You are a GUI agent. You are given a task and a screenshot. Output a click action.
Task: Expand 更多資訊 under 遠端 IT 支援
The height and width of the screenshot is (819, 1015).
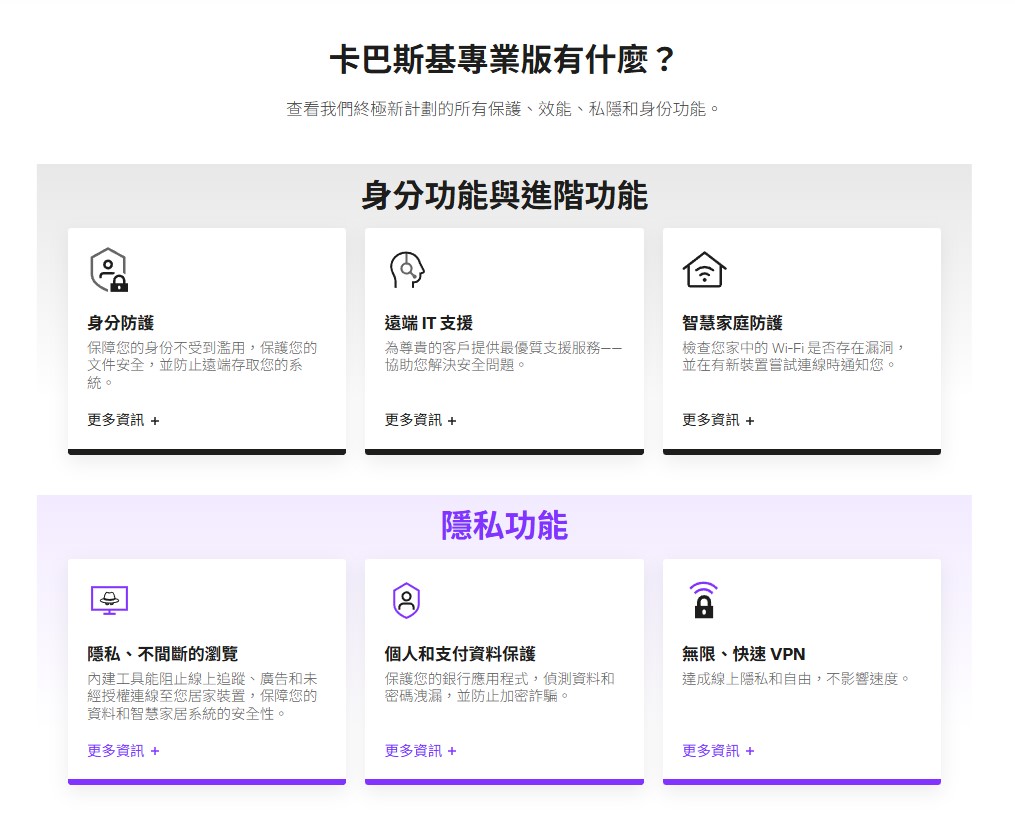pos(421,420)
